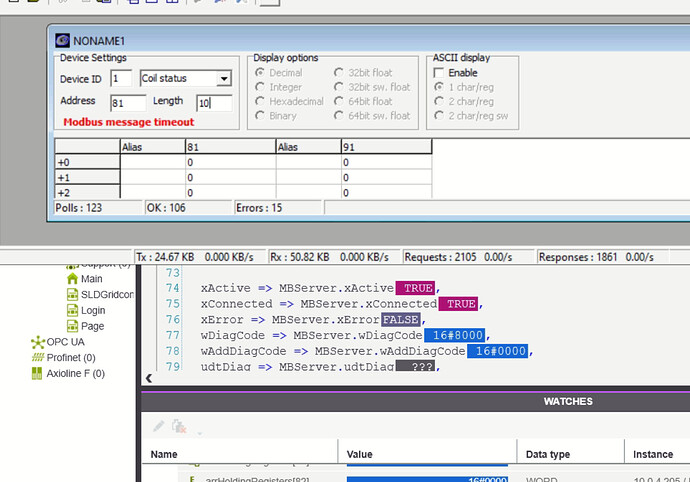Choose the 1 char/reg radio button

439,87
